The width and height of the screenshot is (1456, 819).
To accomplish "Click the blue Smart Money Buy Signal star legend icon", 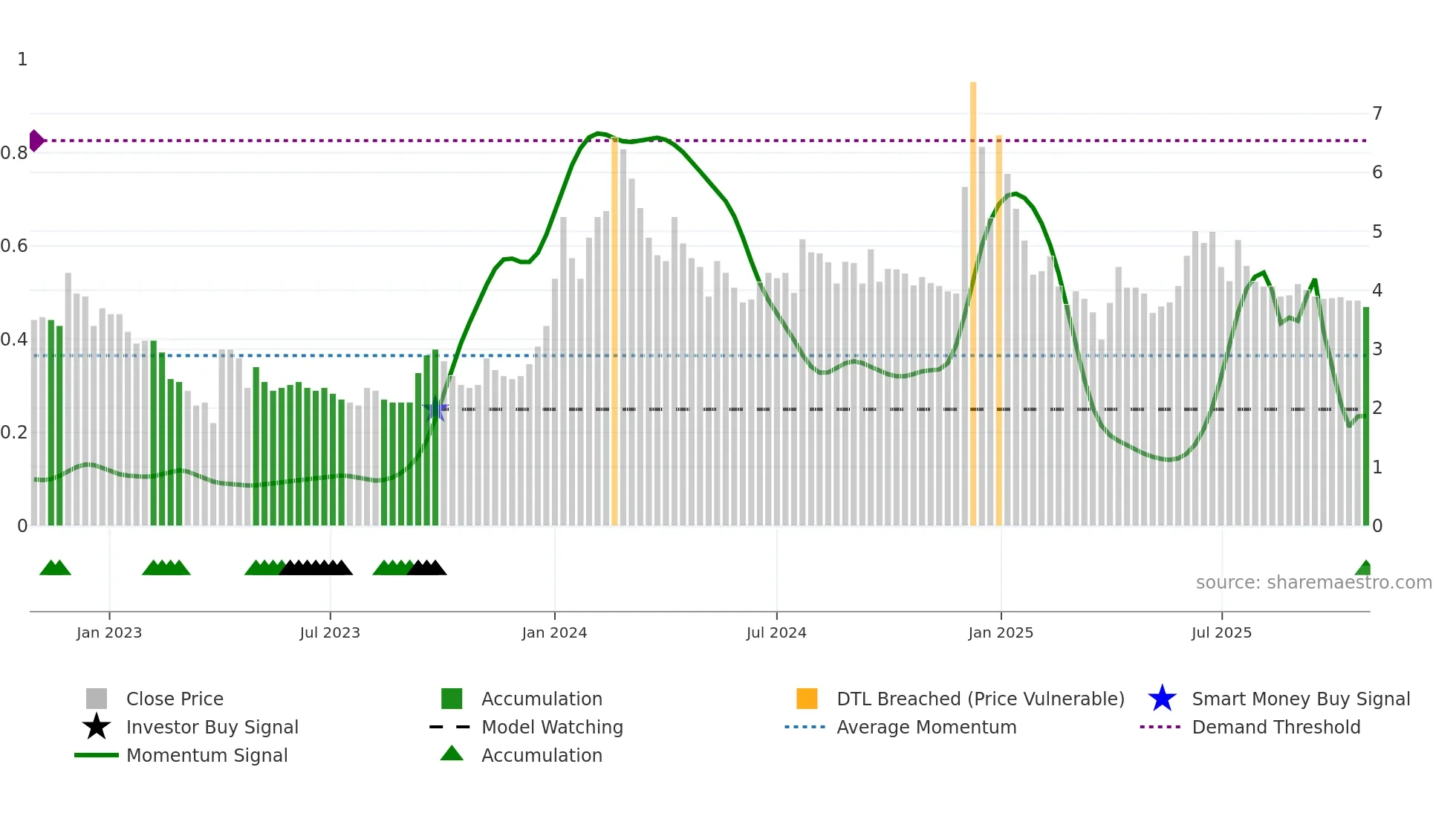I will (x=1162, y=699).
